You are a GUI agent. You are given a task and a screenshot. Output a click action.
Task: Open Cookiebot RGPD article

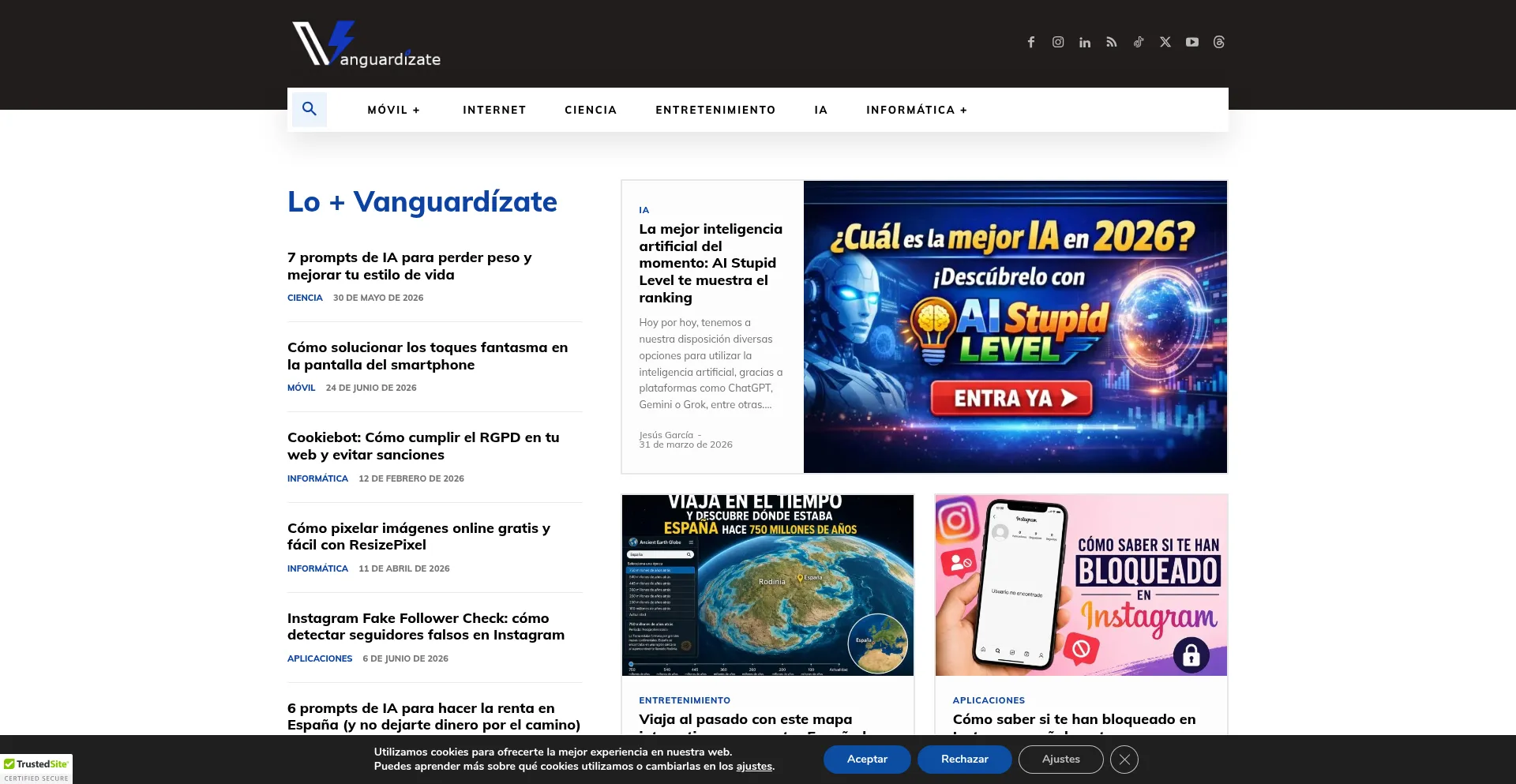[423, 446]
